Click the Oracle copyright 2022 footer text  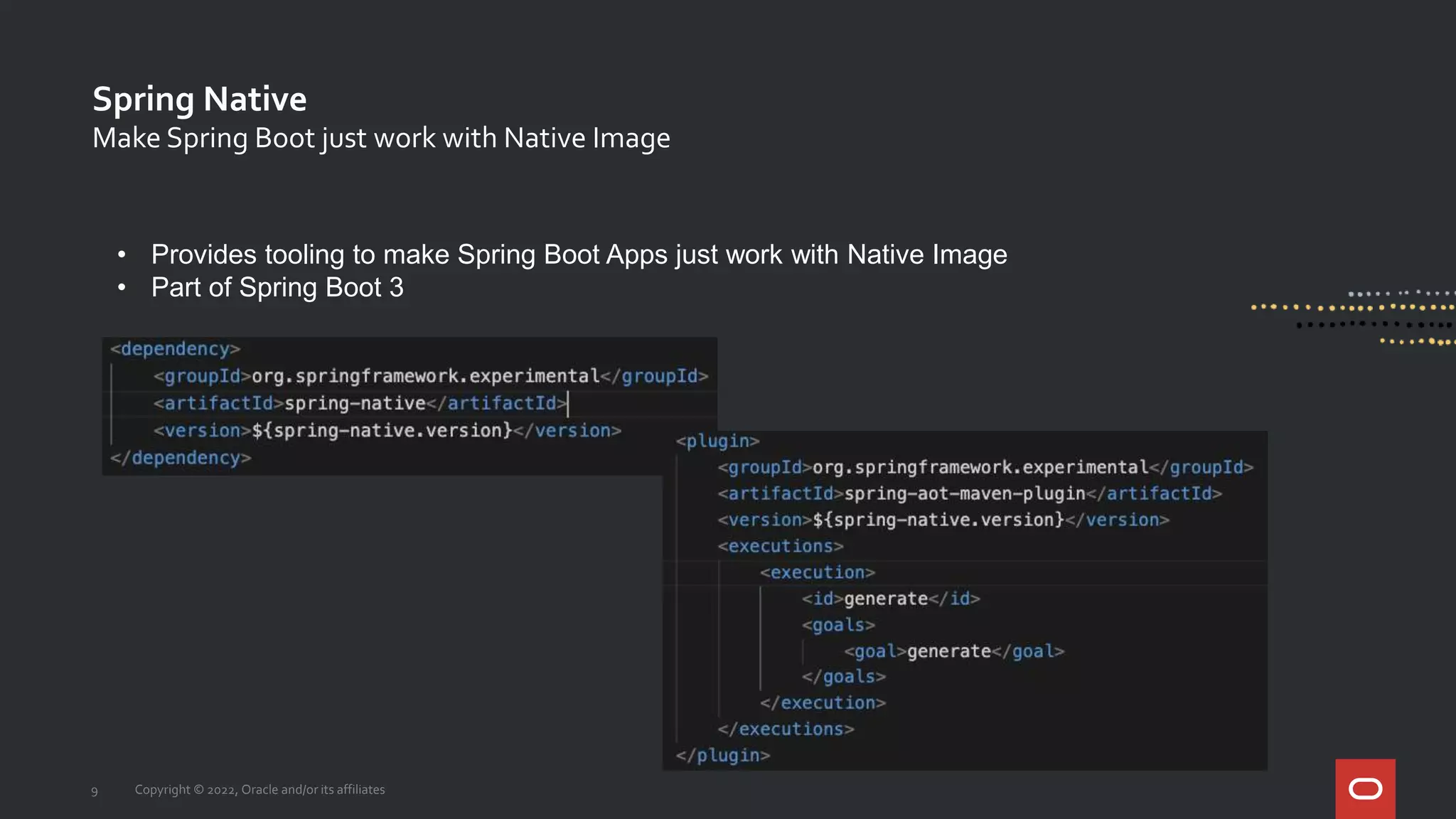pyautogui.click(x=259, y=790)
